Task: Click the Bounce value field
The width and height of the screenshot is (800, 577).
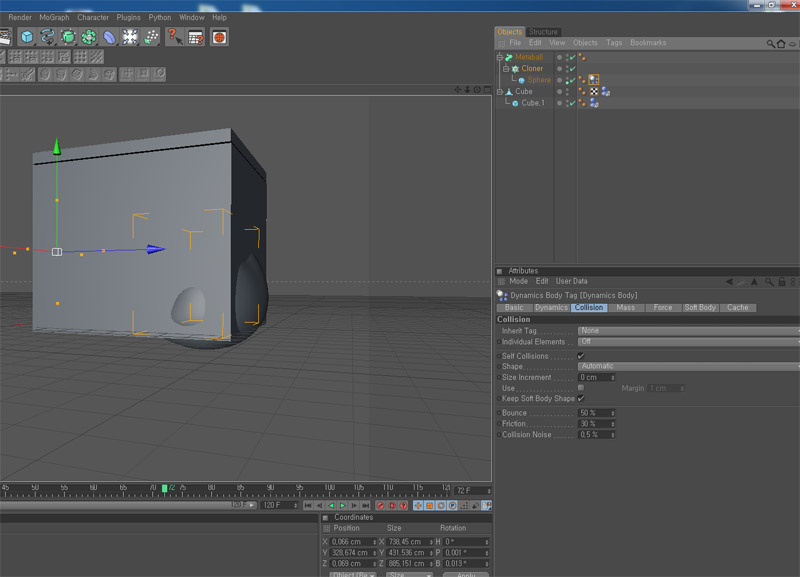Action: coord(594,413)
